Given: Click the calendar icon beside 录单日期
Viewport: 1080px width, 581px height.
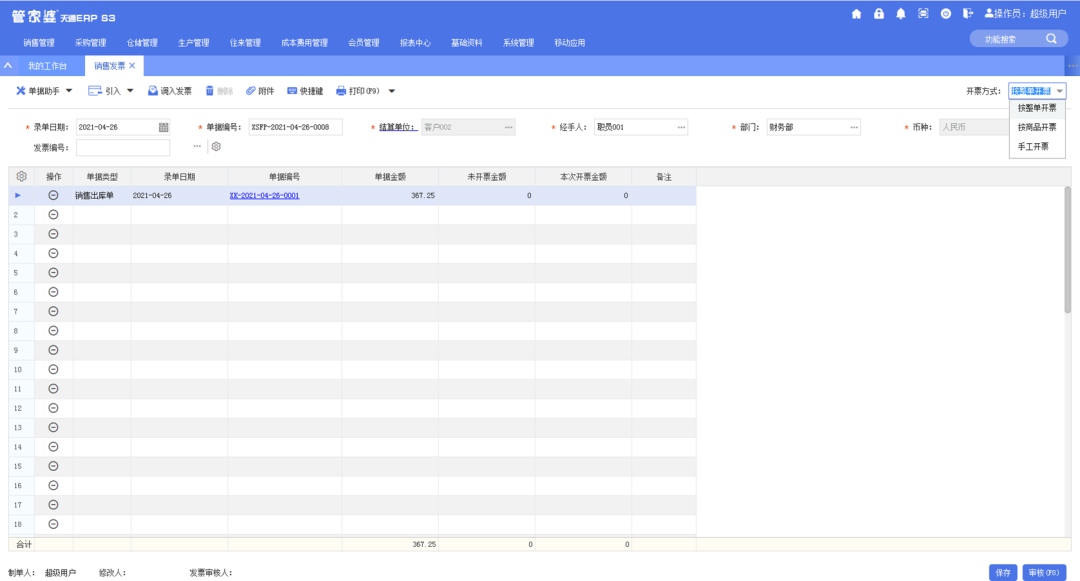Looking at the screenshot, I should click(x=164, y=127).
